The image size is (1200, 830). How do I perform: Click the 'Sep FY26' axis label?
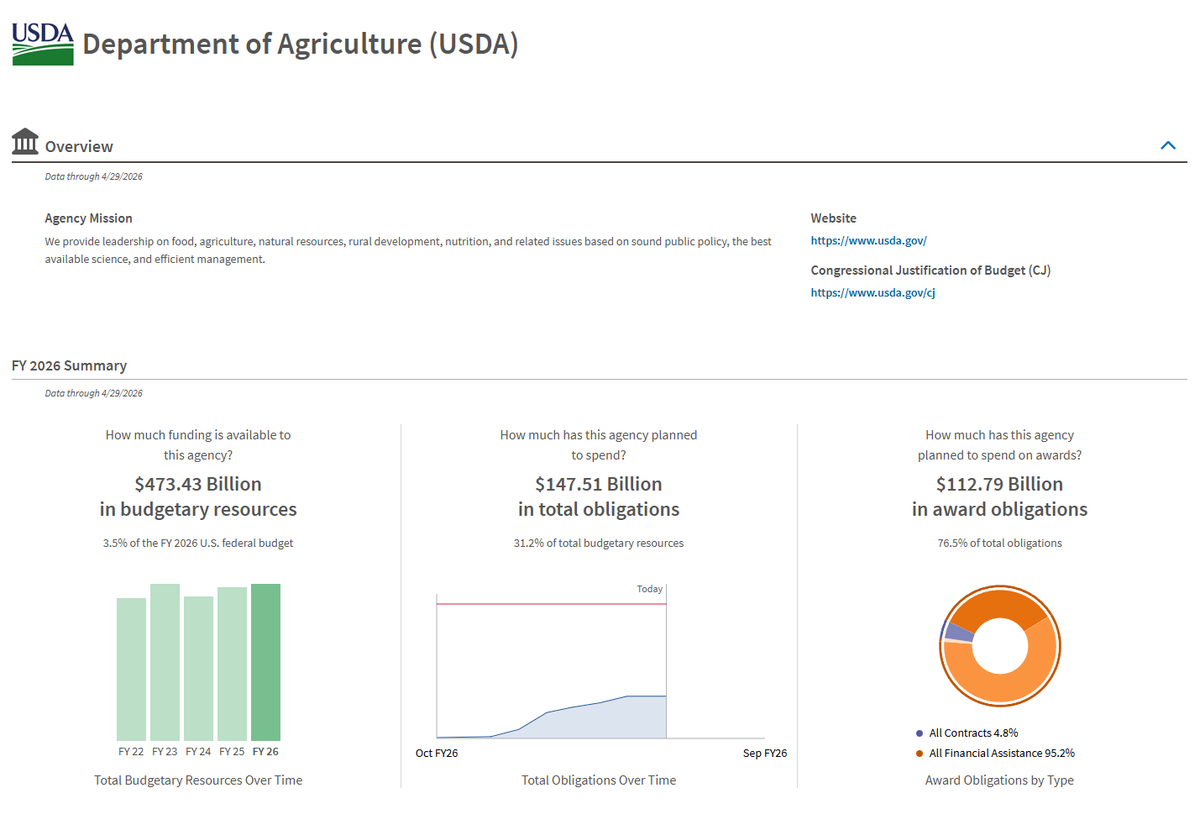[765, 753]
